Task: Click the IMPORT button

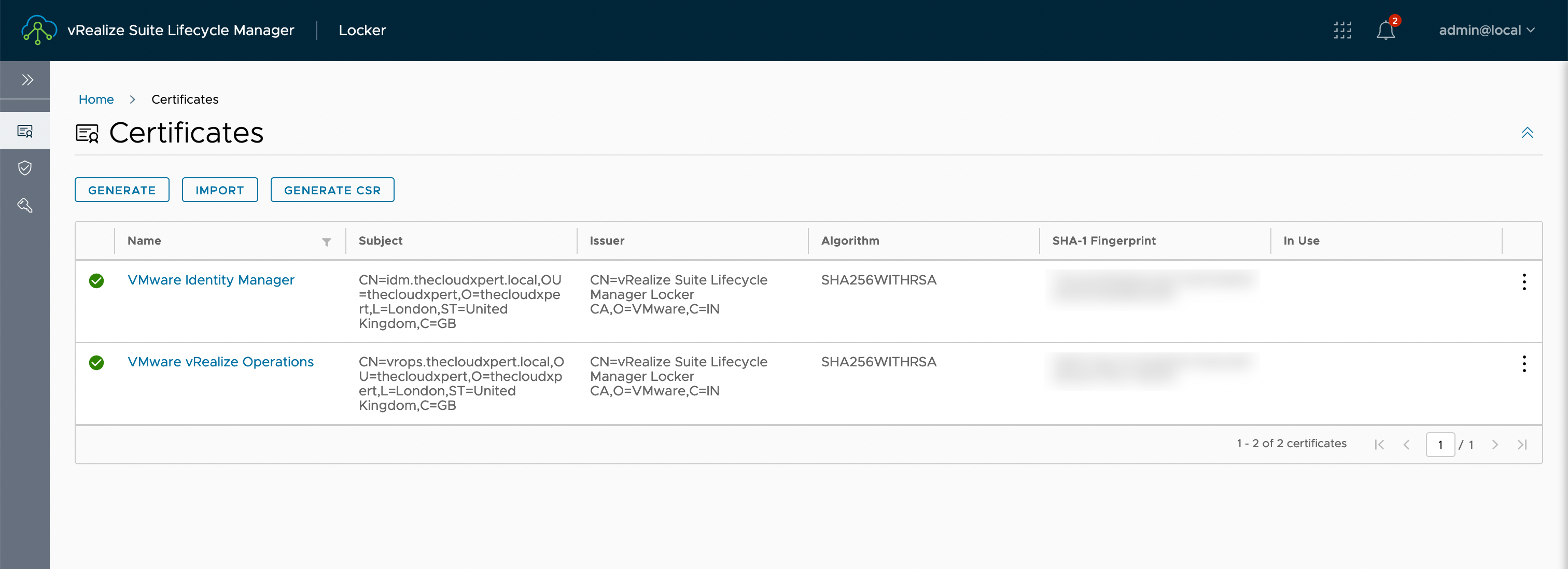Action: coord(220,190)
